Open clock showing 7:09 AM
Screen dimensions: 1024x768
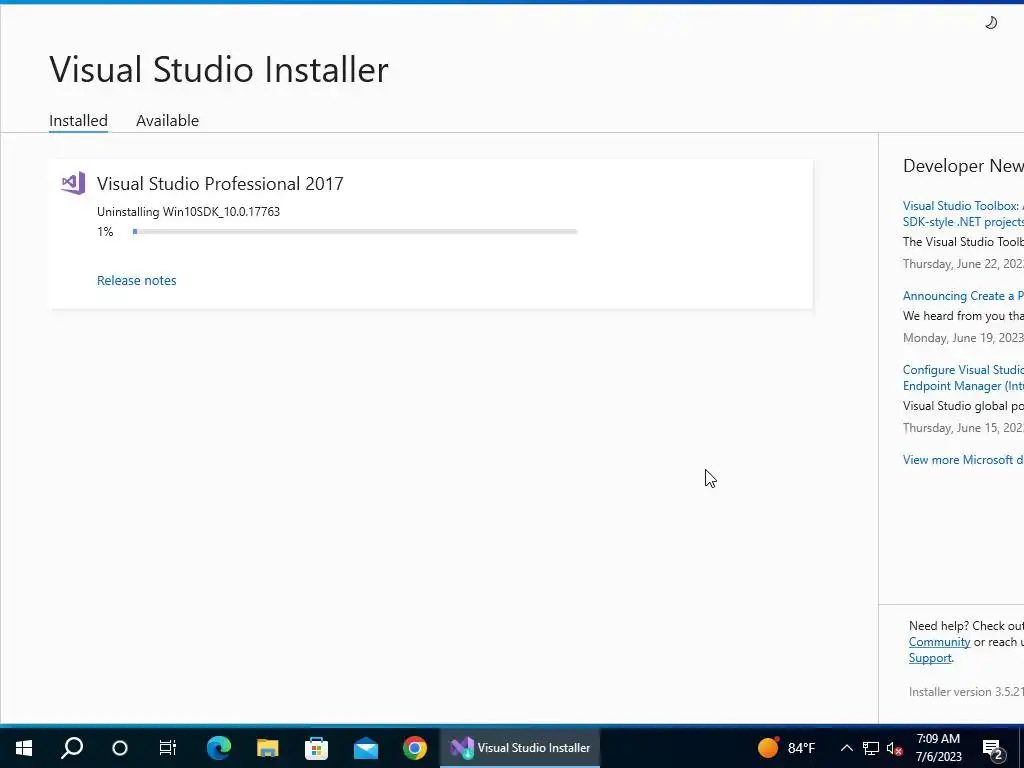tap(938, 748)
